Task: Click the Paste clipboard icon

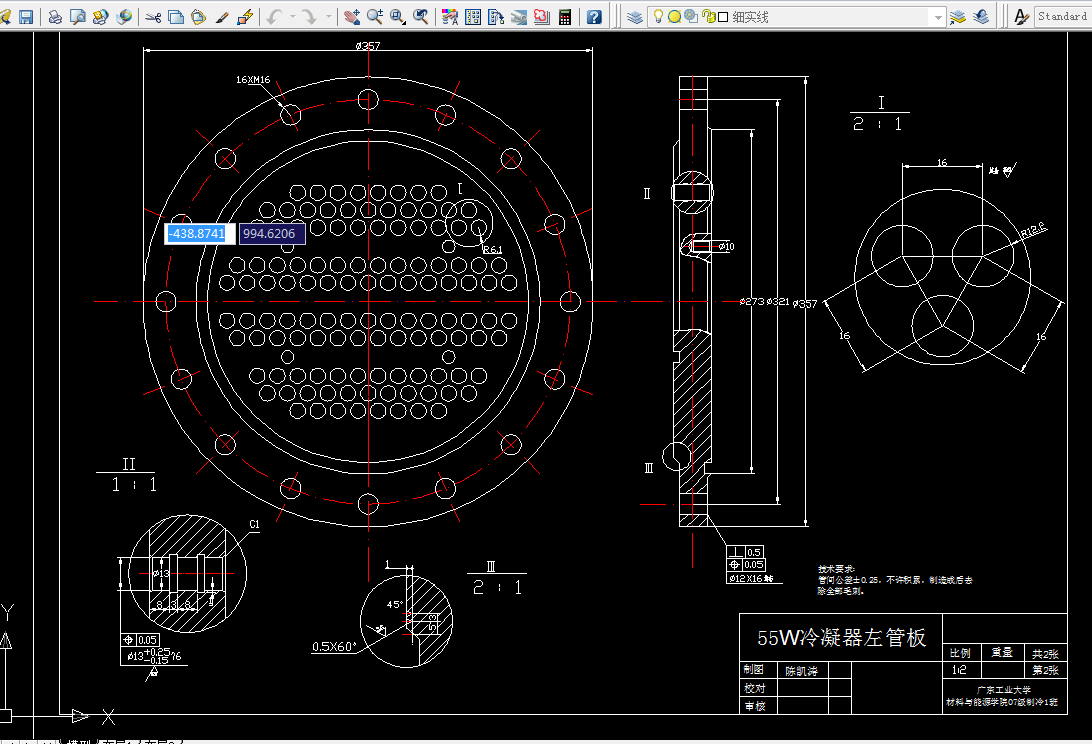Action: [198, 17]
